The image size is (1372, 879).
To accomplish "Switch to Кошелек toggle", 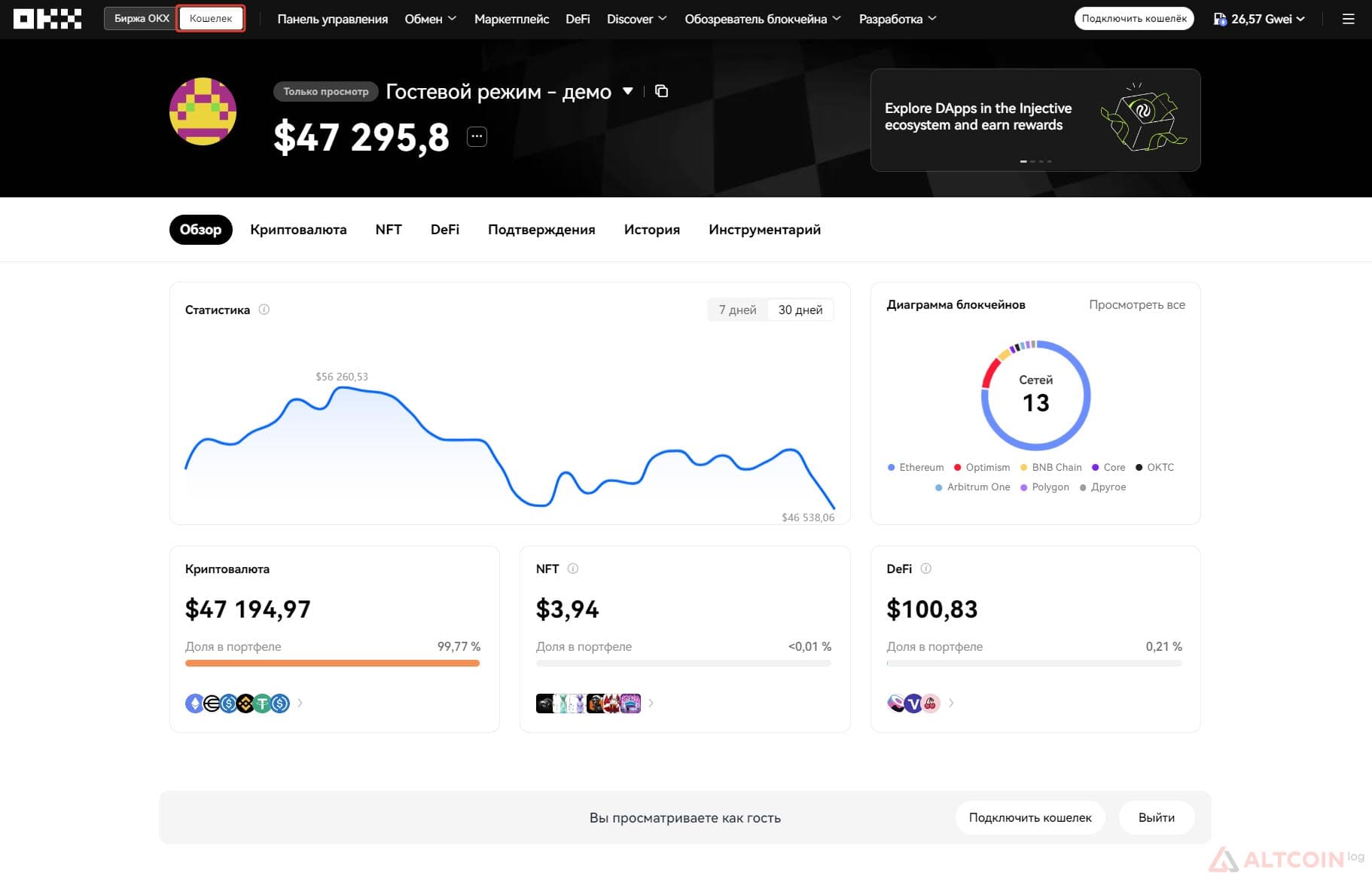I will point(211,19).
